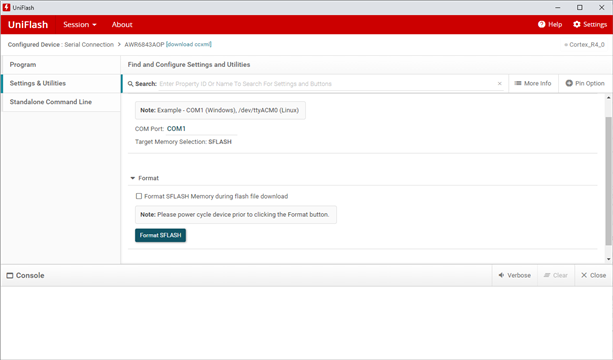Enable Format SFLASH Memory during download checkbox

pyautogui.click(x=139, y=196)
